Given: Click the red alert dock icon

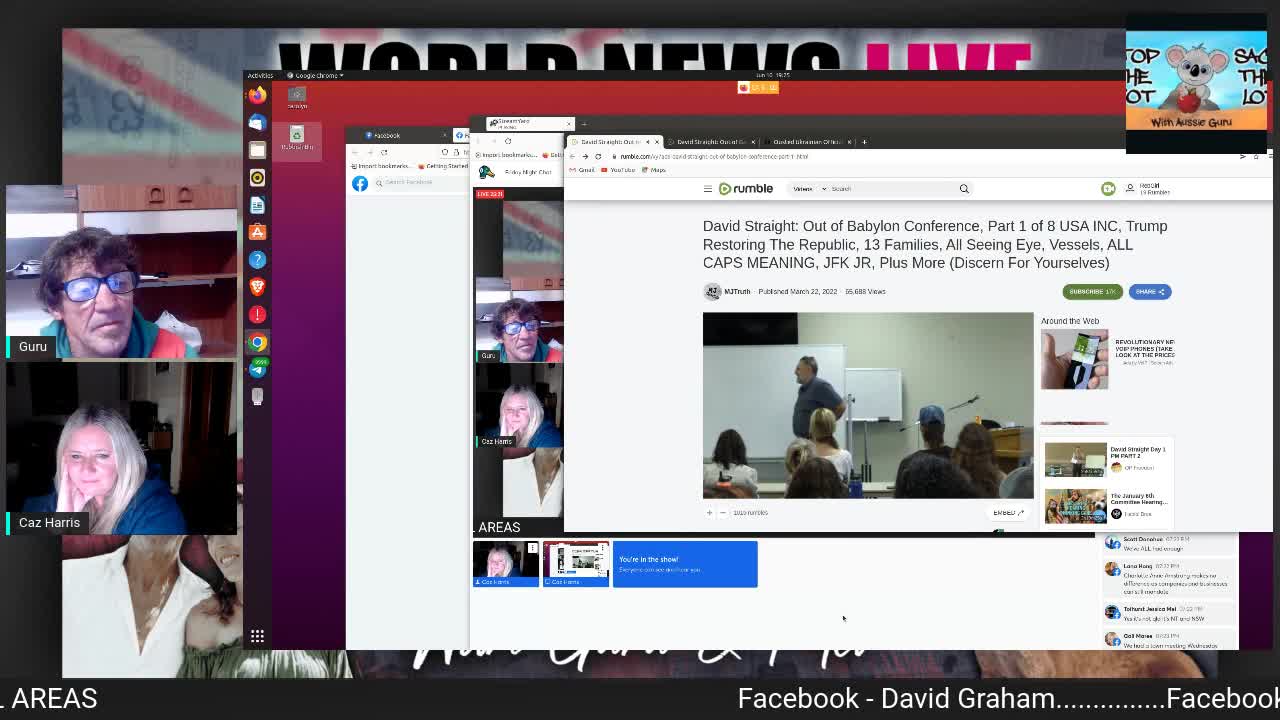Looking at the screenshot, I should [x=257, y=314].
